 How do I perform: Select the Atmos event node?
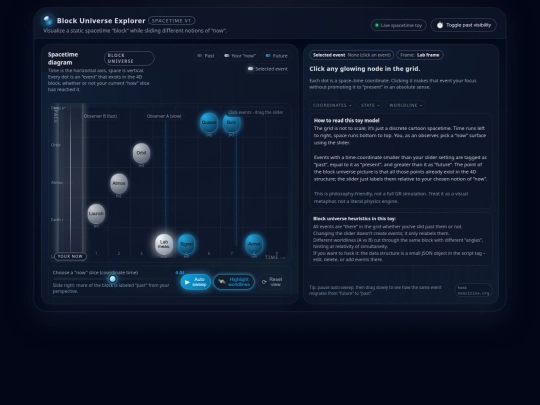[x=119, y=183]
